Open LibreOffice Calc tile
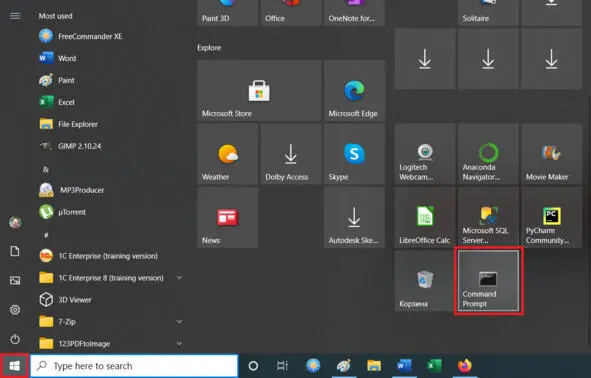Image resolution: width=591 pixels, height=378 pixels. pos(425,217)
